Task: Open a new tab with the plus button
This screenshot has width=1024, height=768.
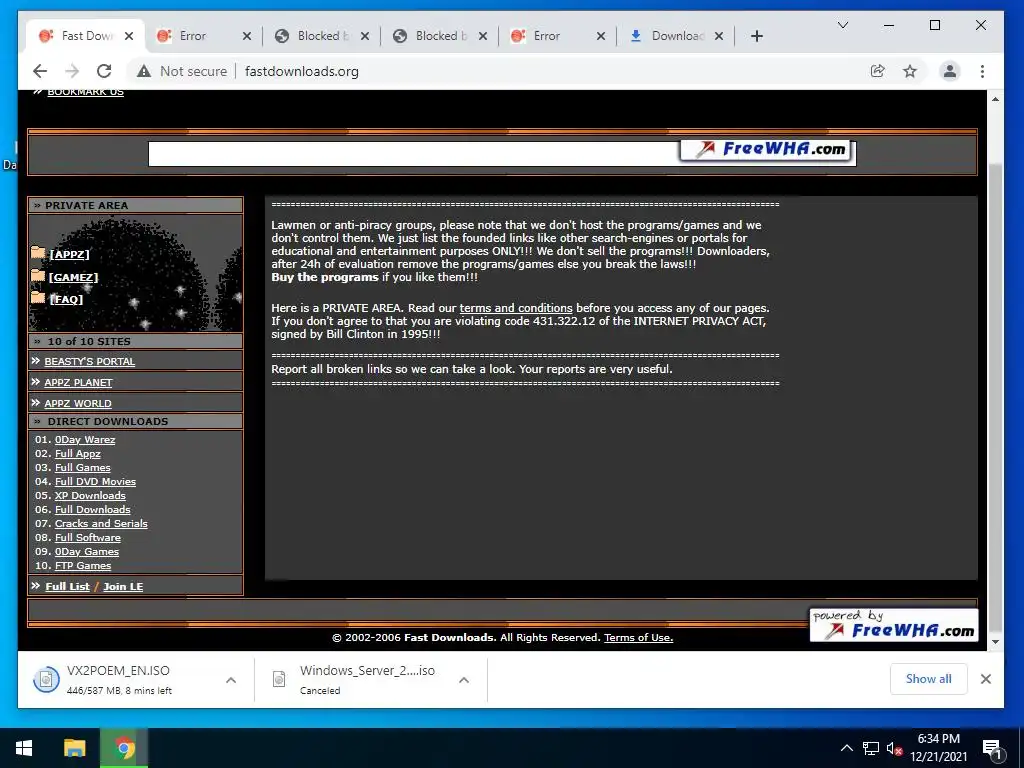Action: click(x=757, y=36)
